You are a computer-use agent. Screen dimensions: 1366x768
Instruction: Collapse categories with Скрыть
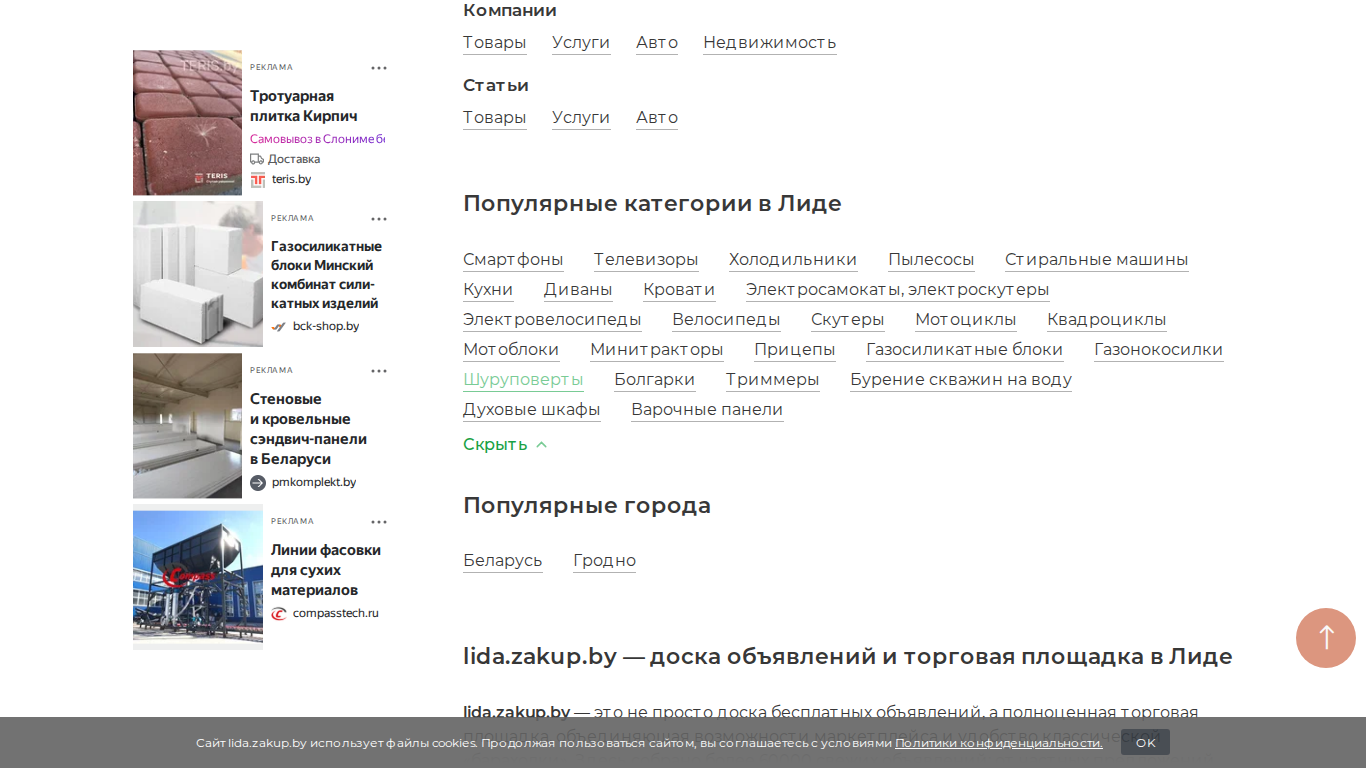point(505,445)
